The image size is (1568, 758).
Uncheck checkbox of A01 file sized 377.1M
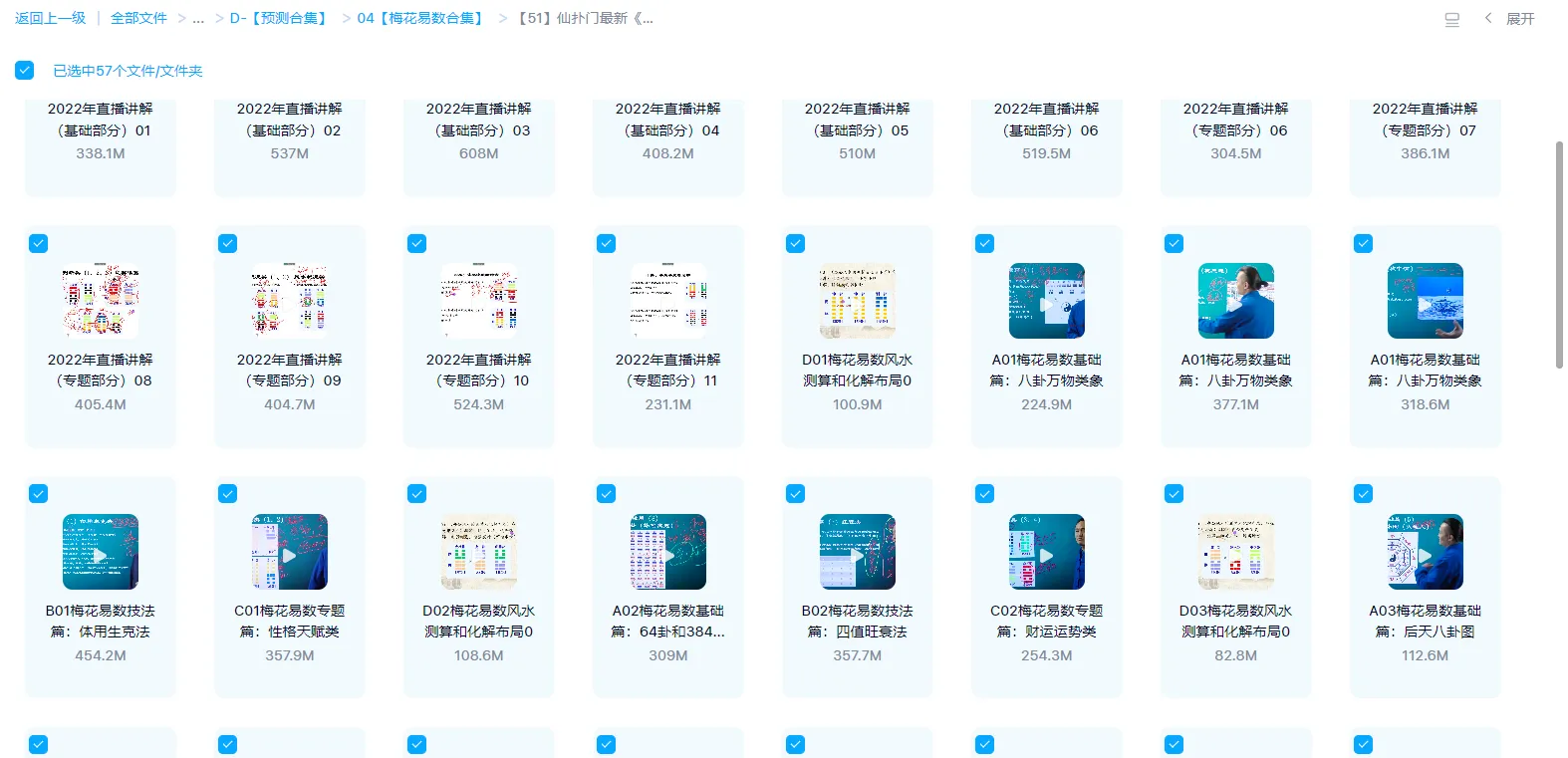click(1175, 243)
